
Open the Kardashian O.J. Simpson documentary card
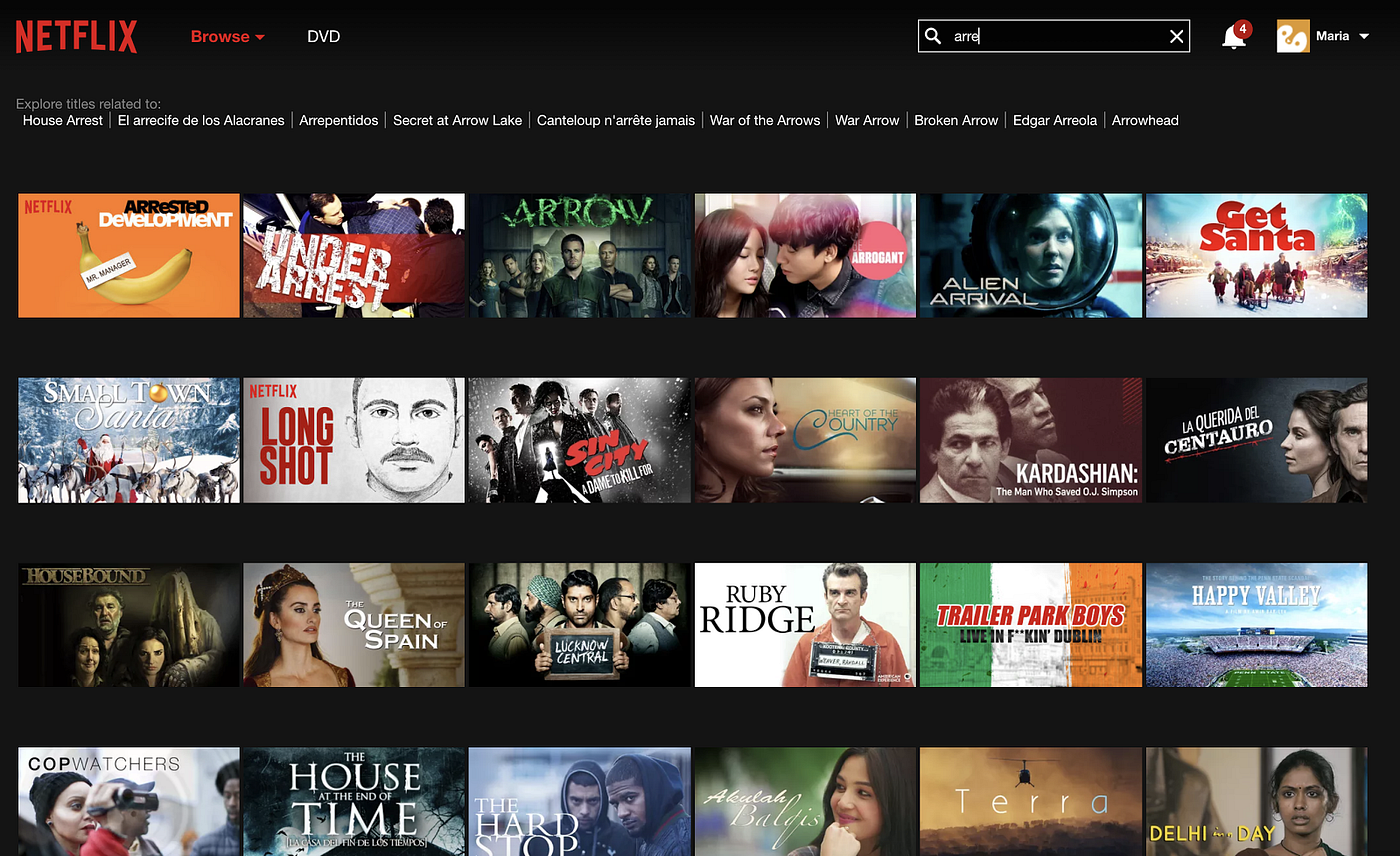point(1031,440)
